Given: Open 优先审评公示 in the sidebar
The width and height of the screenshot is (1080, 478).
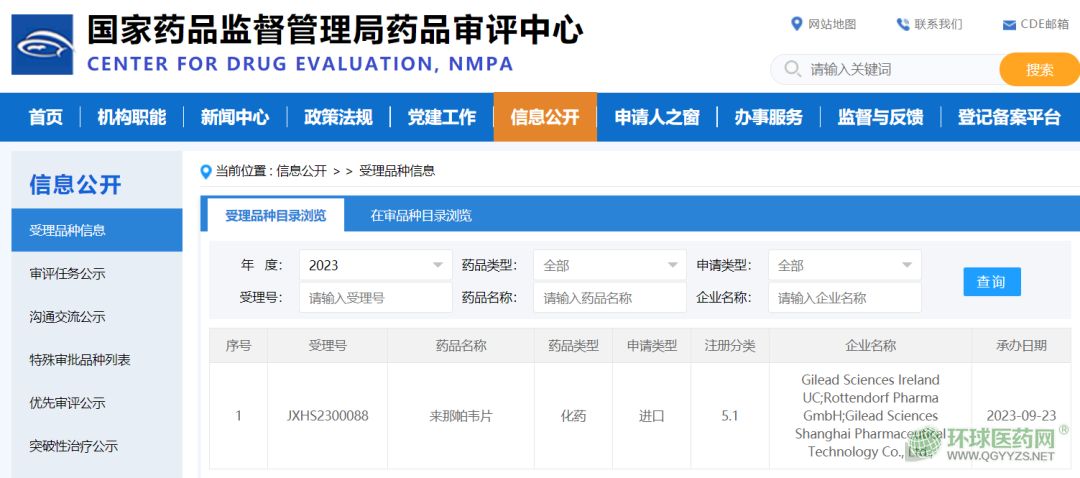Looking at the screenshot, I should [x=67, y=403].
